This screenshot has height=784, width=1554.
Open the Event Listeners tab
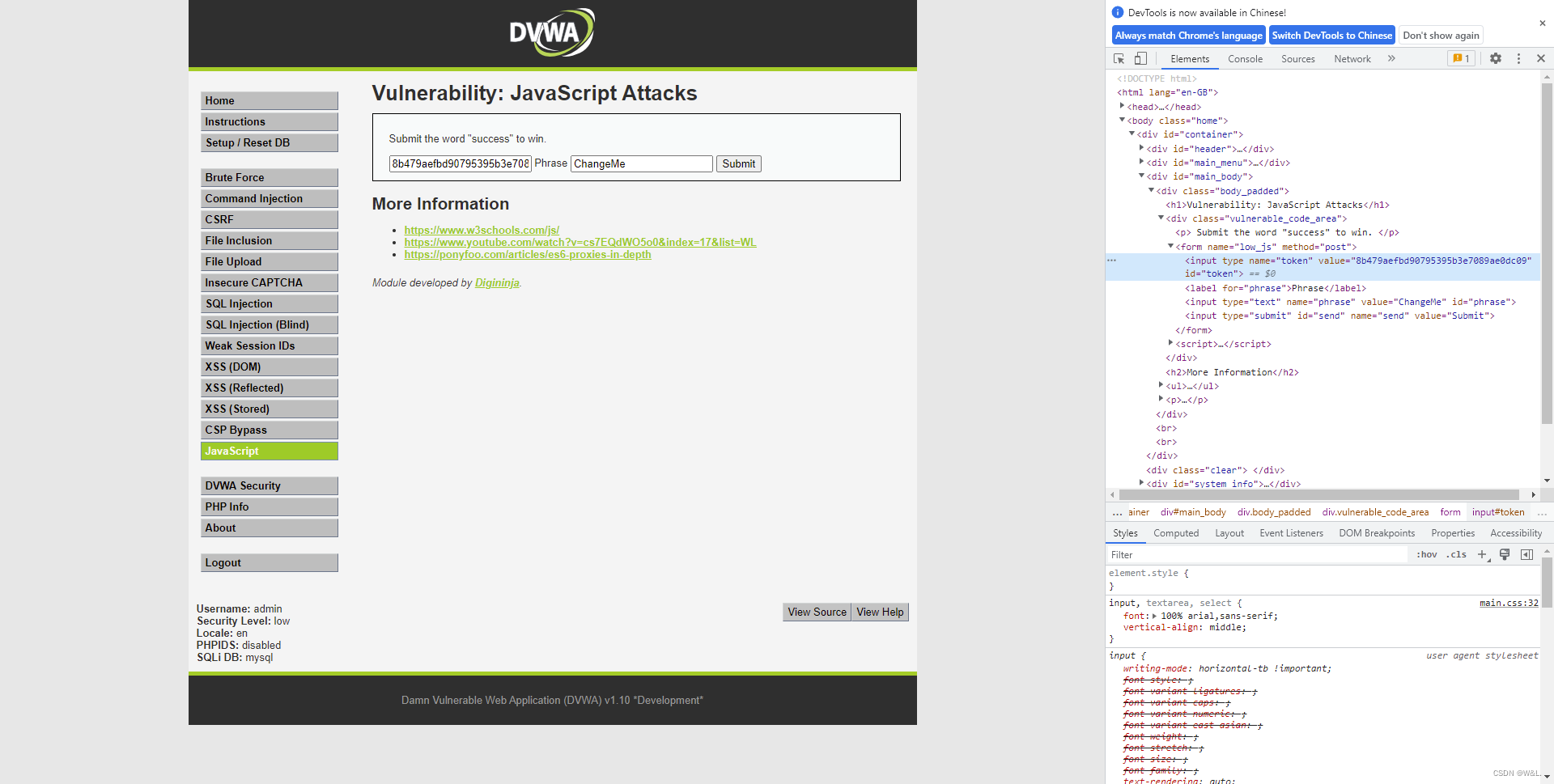point(1291,533)
